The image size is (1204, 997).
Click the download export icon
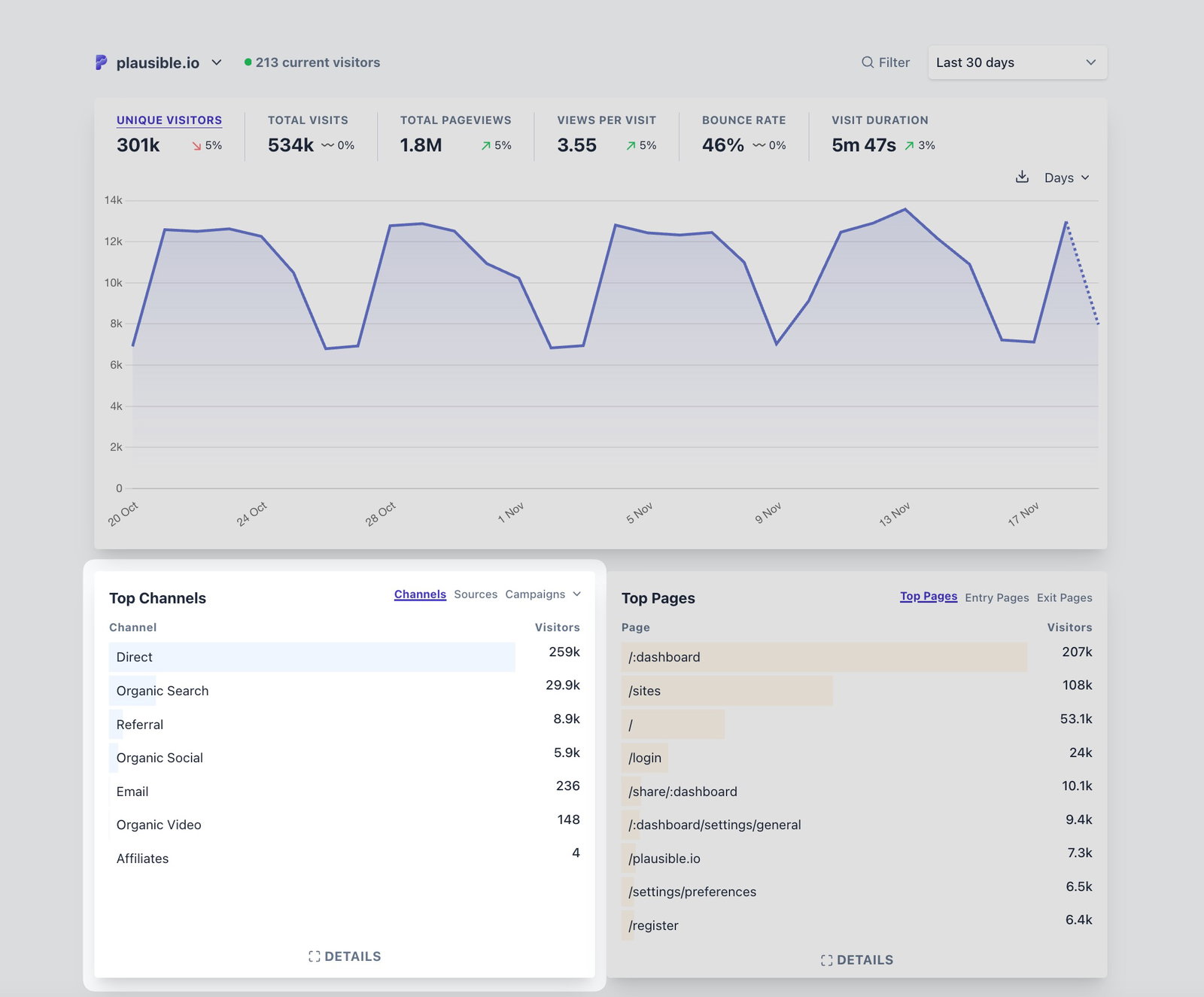click(x=1022, y=178)
